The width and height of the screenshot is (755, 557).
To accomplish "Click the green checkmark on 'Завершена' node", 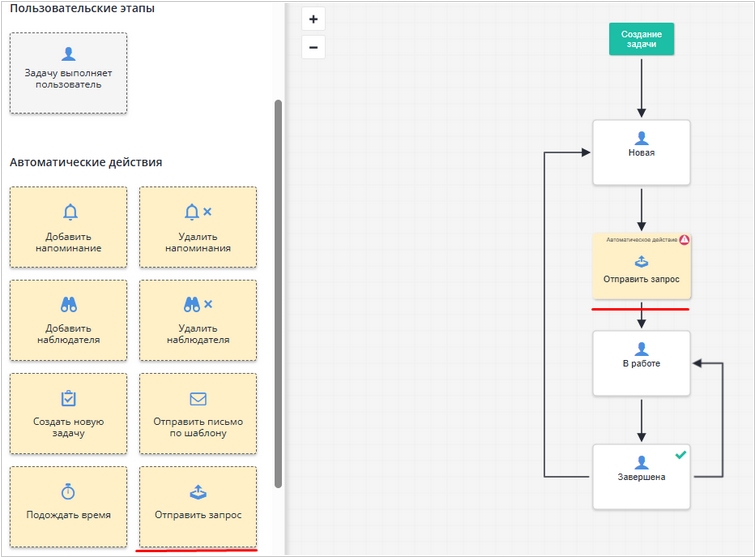I will click(x=680, y=455).
